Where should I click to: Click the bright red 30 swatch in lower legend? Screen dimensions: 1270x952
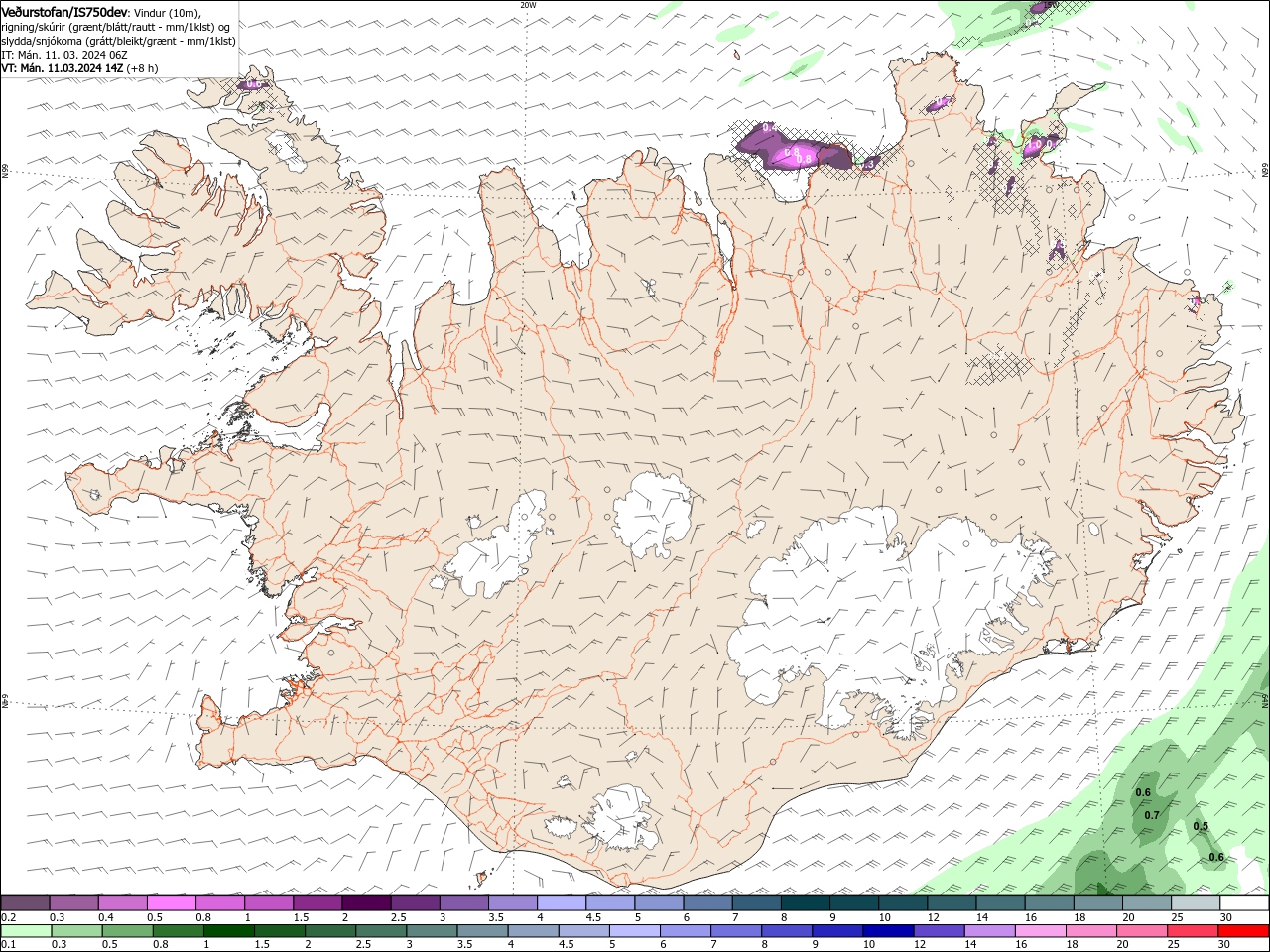1242,931
